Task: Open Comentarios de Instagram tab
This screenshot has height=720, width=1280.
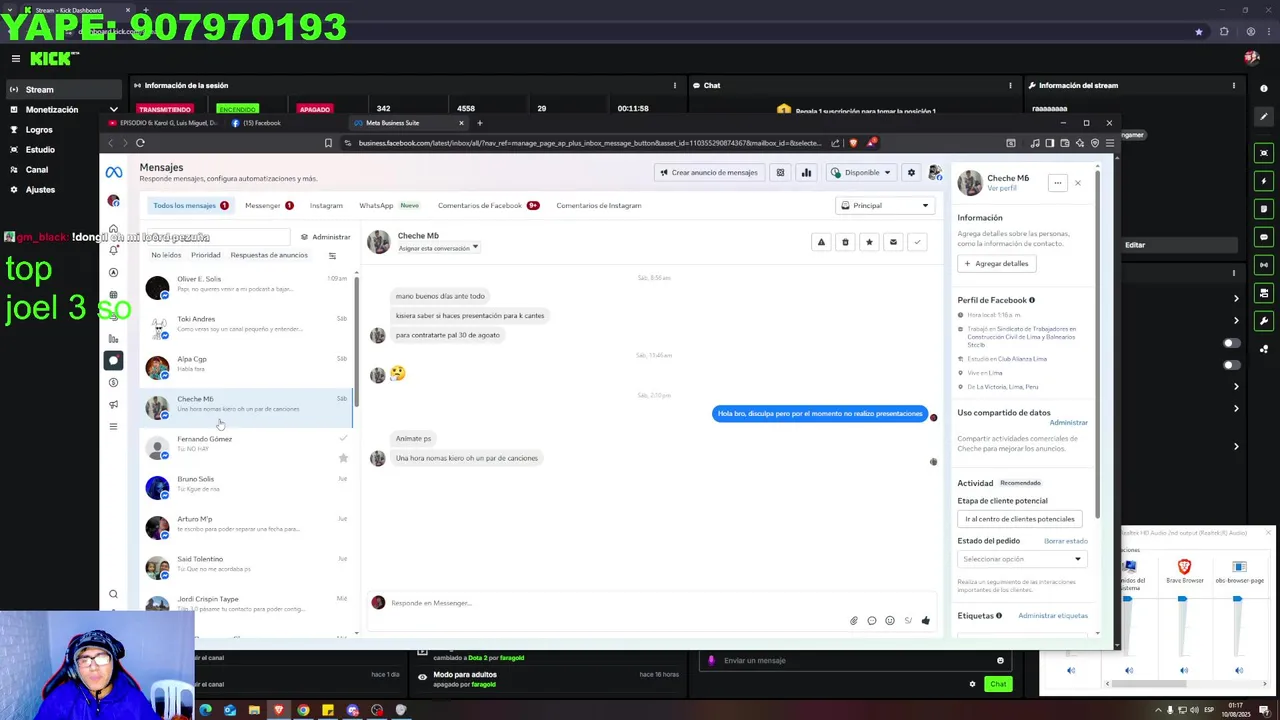Action: pyautogui.click(x=599, y=205)
